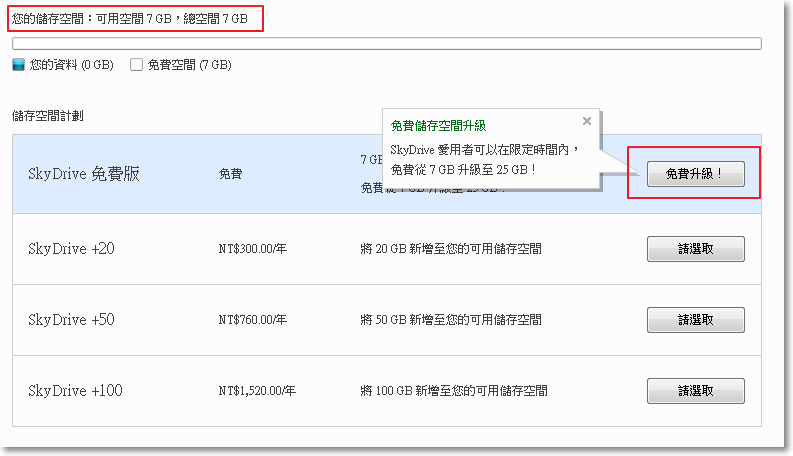Click the NT$760.00/年 price
This screenshot has height=456, width=793.
tap(252, 320)
